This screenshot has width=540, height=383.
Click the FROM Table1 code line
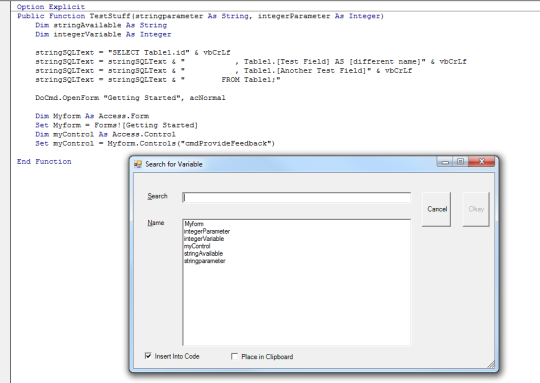click(x=158, y=80)
